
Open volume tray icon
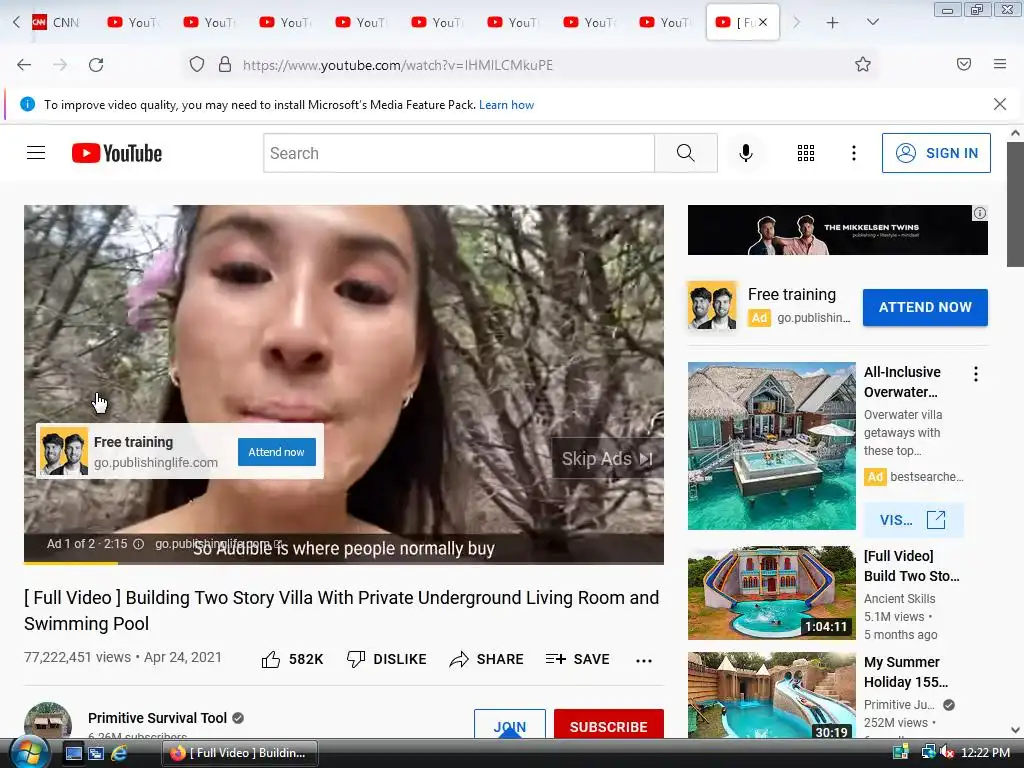(947, 752)
